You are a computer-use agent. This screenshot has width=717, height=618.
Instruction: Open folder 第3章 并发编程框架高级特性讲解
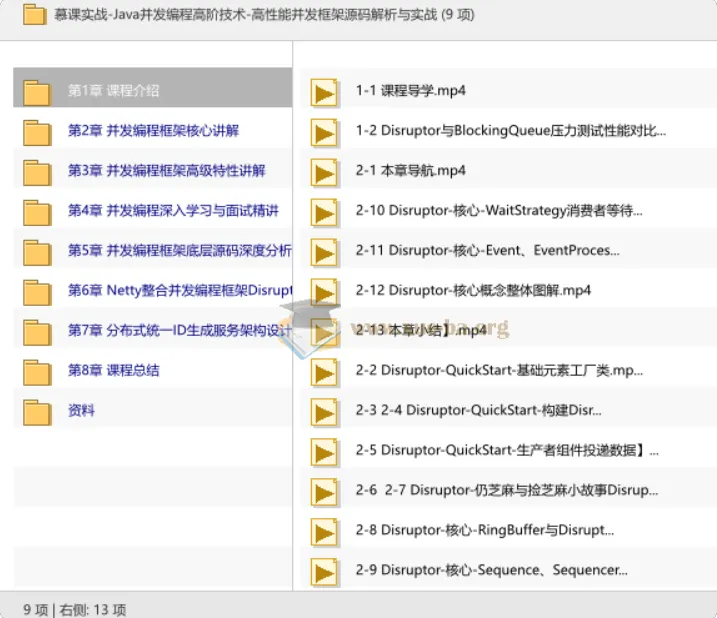tap(166, 171)
